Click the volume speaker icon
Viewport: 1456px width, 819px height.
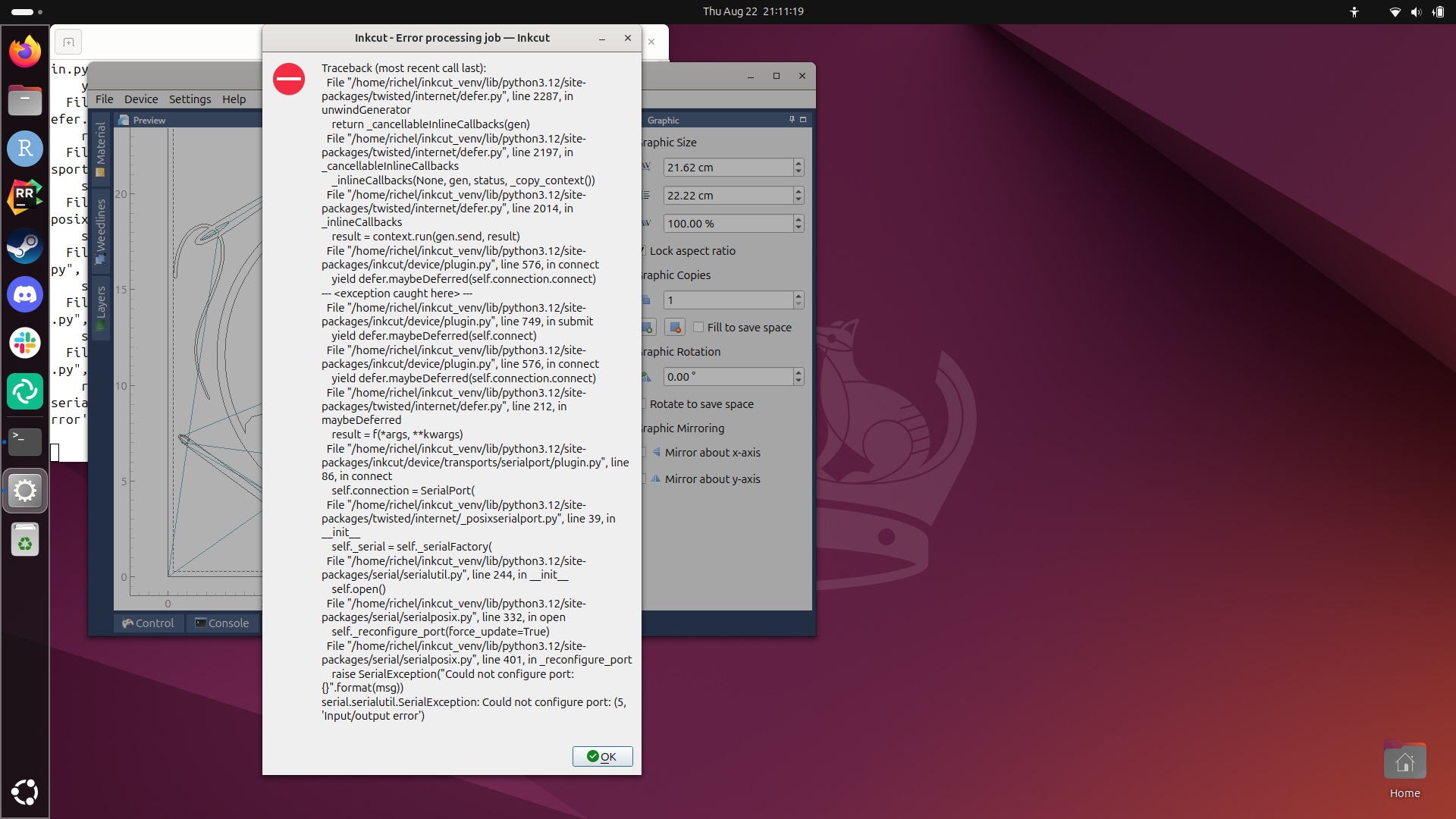[x=1416, y=11]
